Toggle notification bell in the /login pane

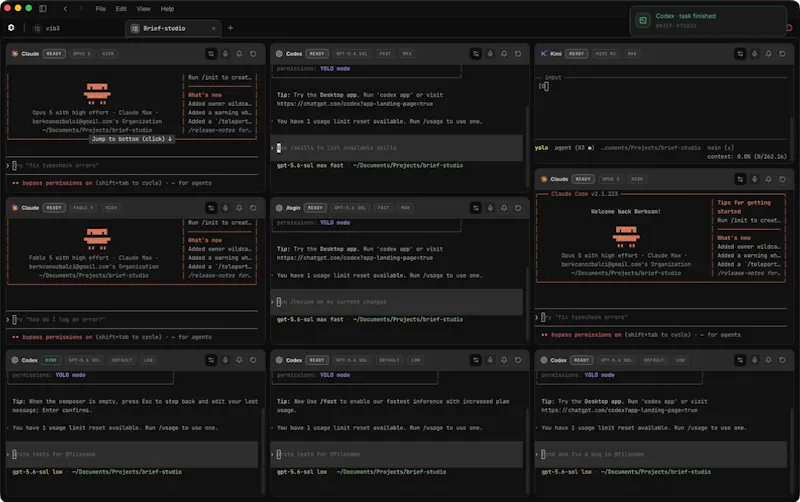click(x=504, y=208)
